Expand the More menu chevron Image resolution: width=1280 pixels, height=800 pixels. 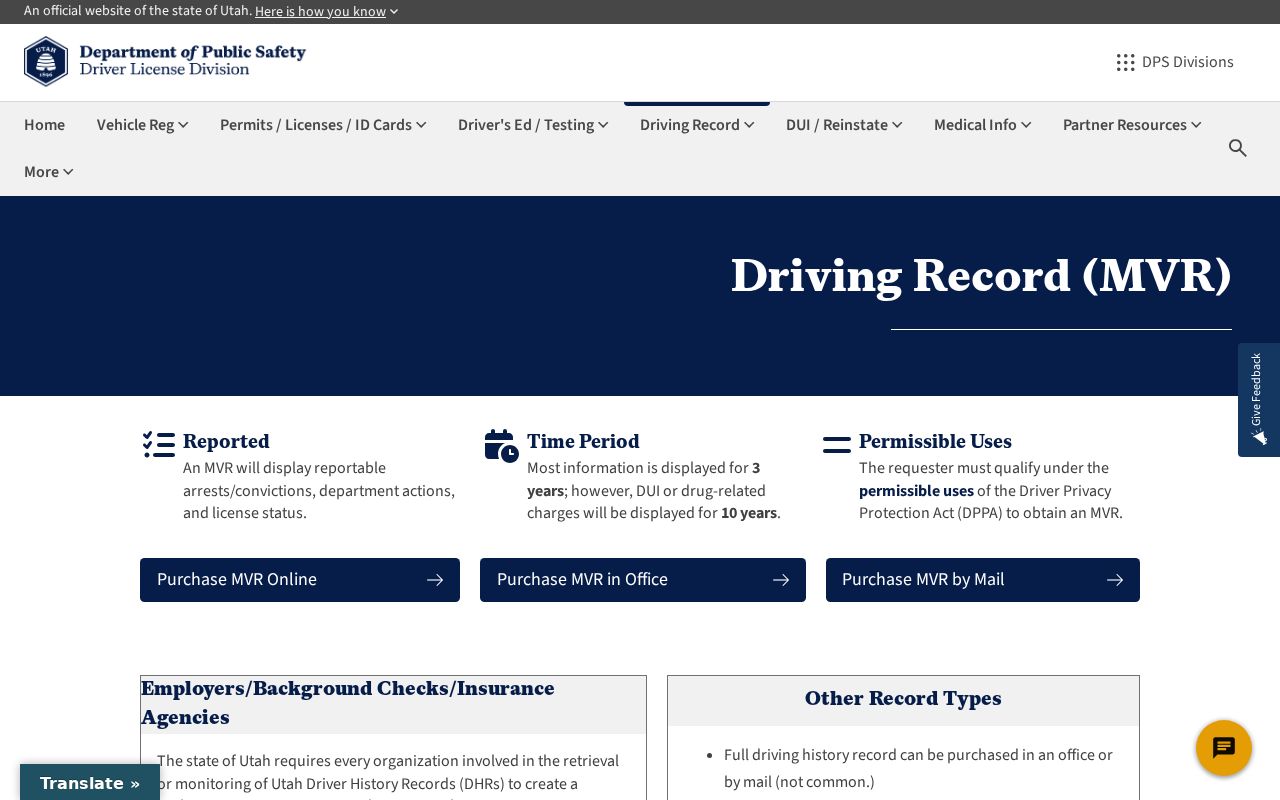point(68,172)
